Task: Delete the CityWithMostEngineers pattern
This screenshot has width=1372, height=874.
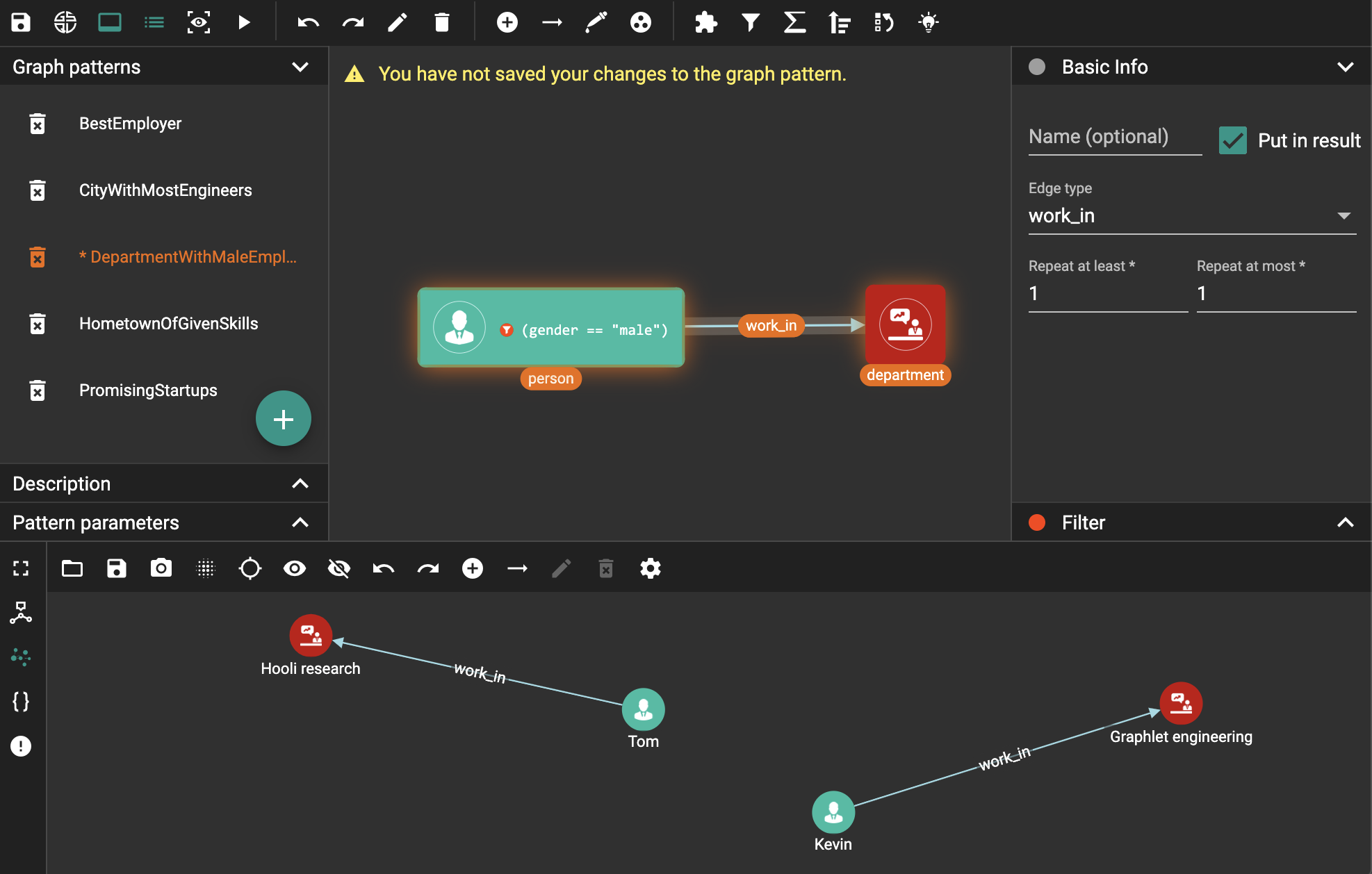Action: [x=38, y=190]
